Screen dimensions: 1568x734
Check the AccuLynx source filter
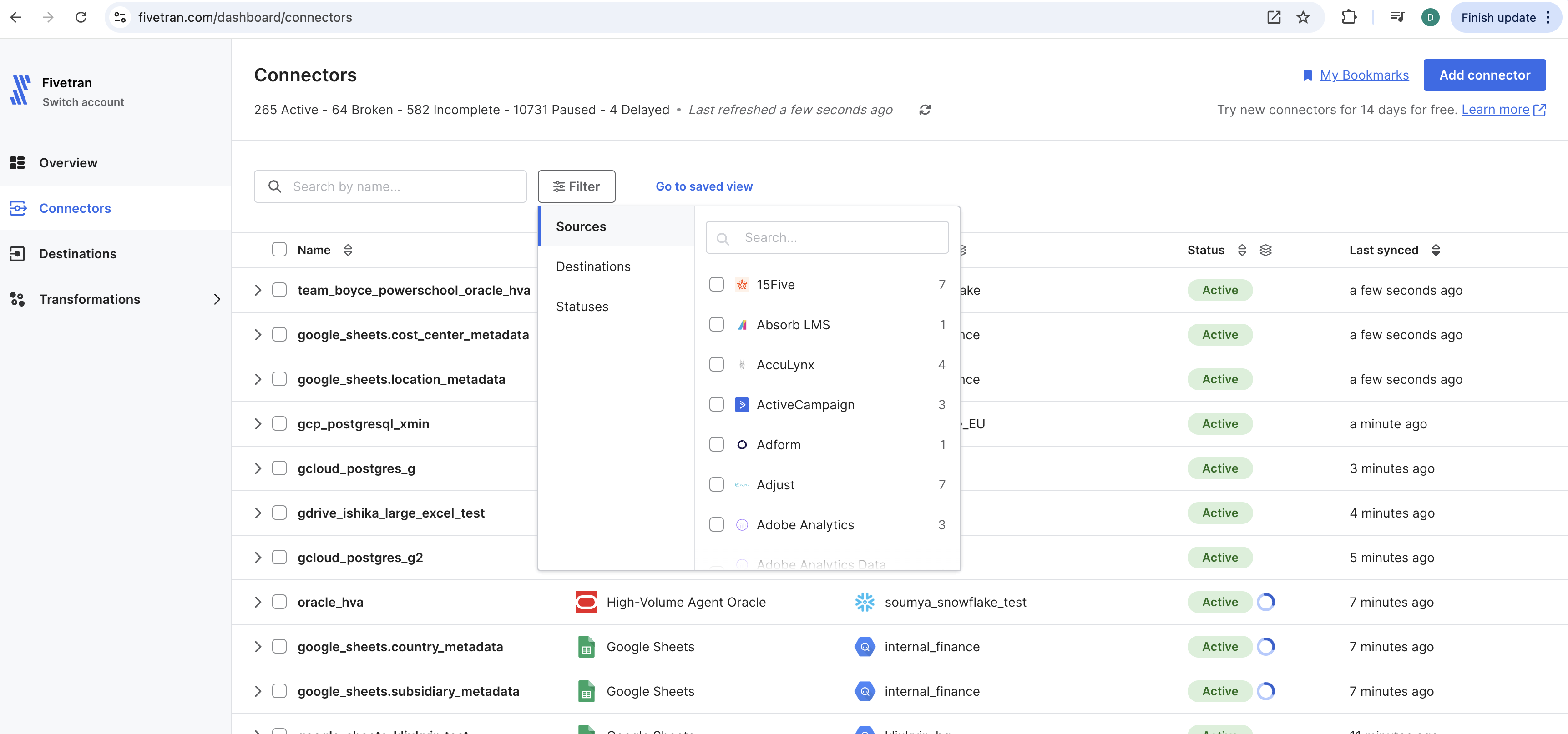pos(717,365)
